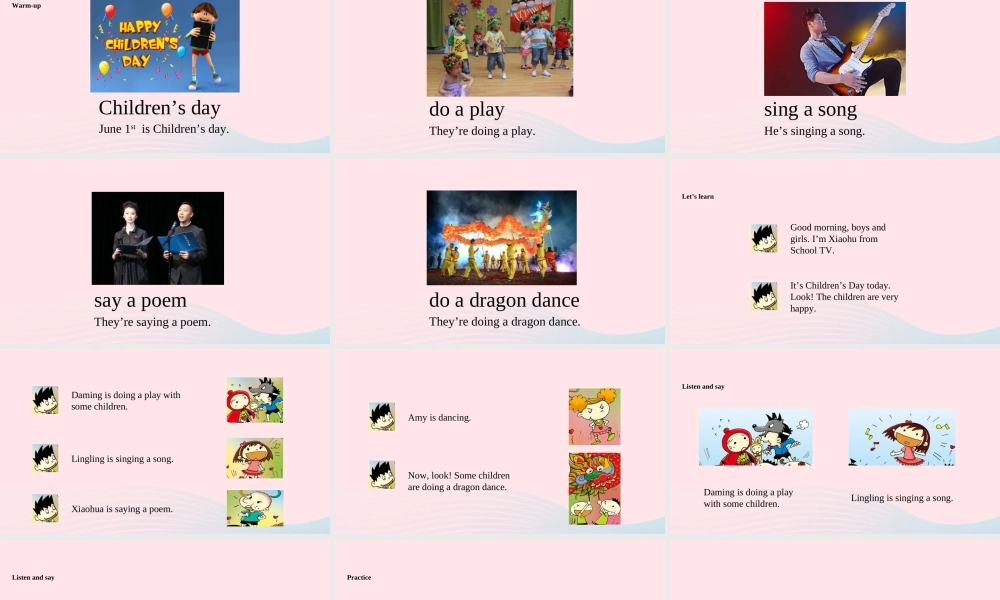
Task: Select large wolf and Red Riding Hood picture
Action: [x=755, y=437]
